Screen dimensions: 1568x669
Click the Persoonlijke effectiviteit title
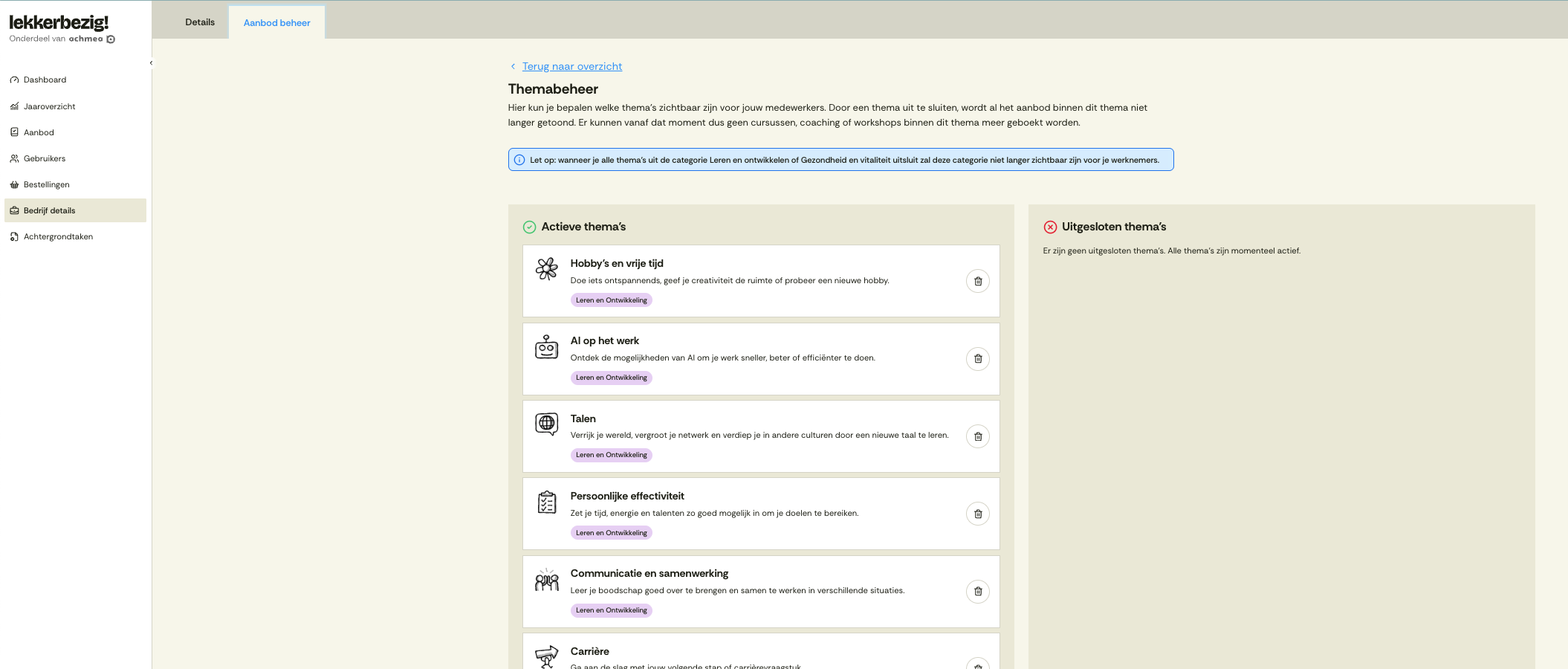click(x=627, y=496)
